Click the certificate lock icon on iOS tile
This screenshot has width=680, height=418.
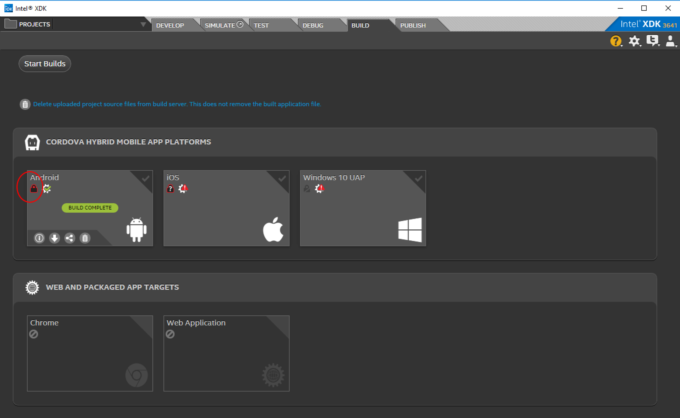(170, 189)
